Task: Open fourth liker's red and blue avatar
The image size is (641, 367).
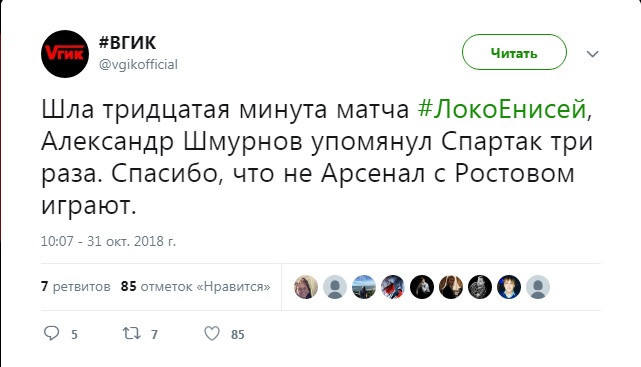Action: coord(393,287)
